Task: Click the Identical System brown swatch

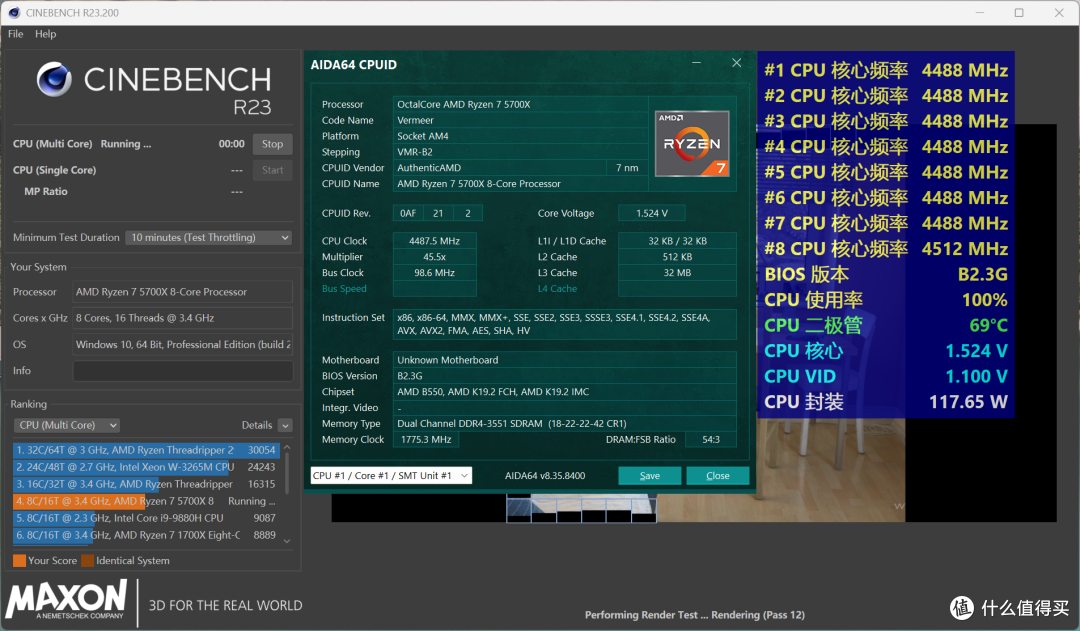Action: [87, 561]
